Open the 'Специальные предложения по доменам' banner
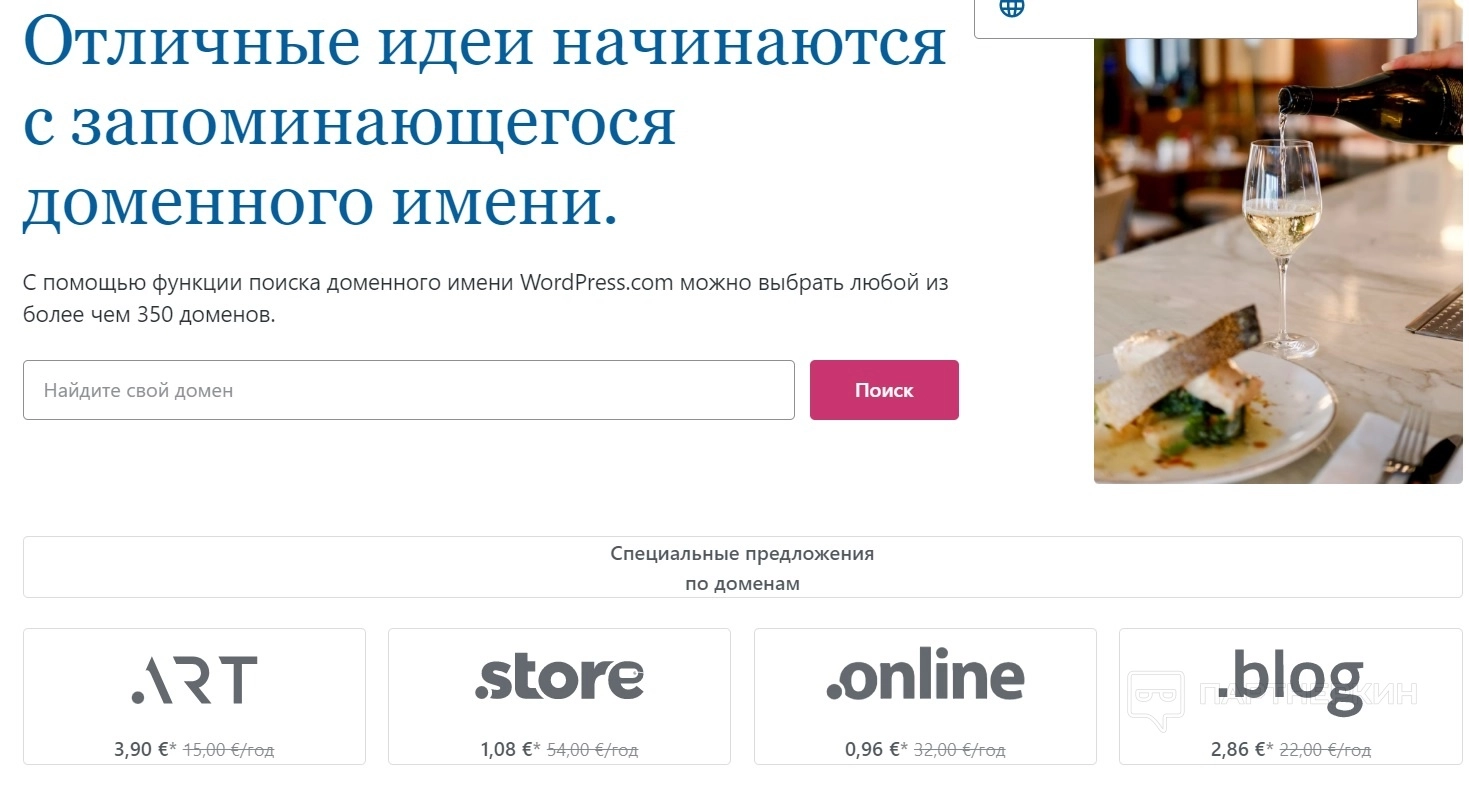1469x785 pixels. pyautogui.click(x=742, y=567)
